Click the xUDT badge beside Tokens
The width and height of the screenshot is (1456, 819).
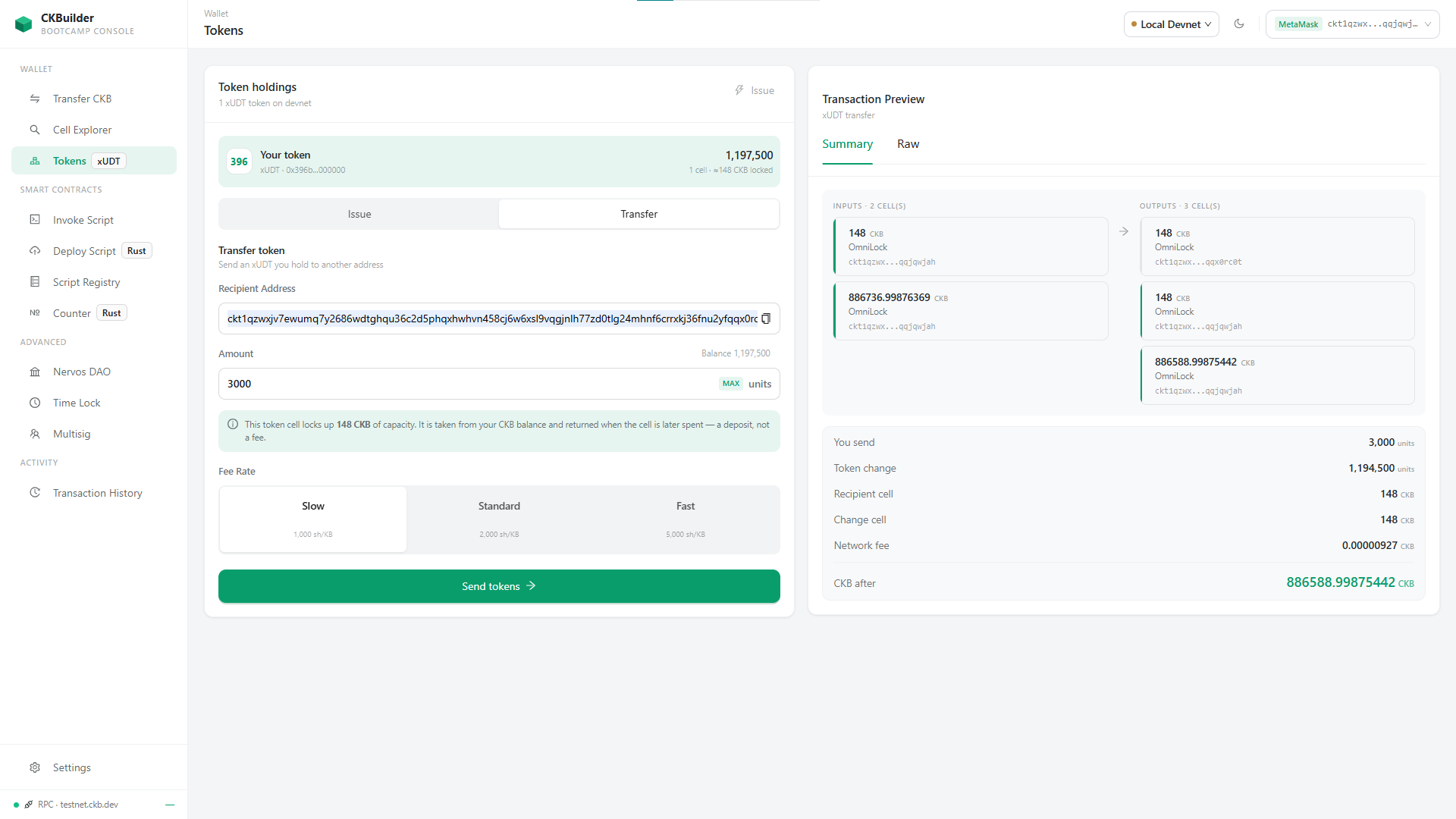tap(108, 161)
